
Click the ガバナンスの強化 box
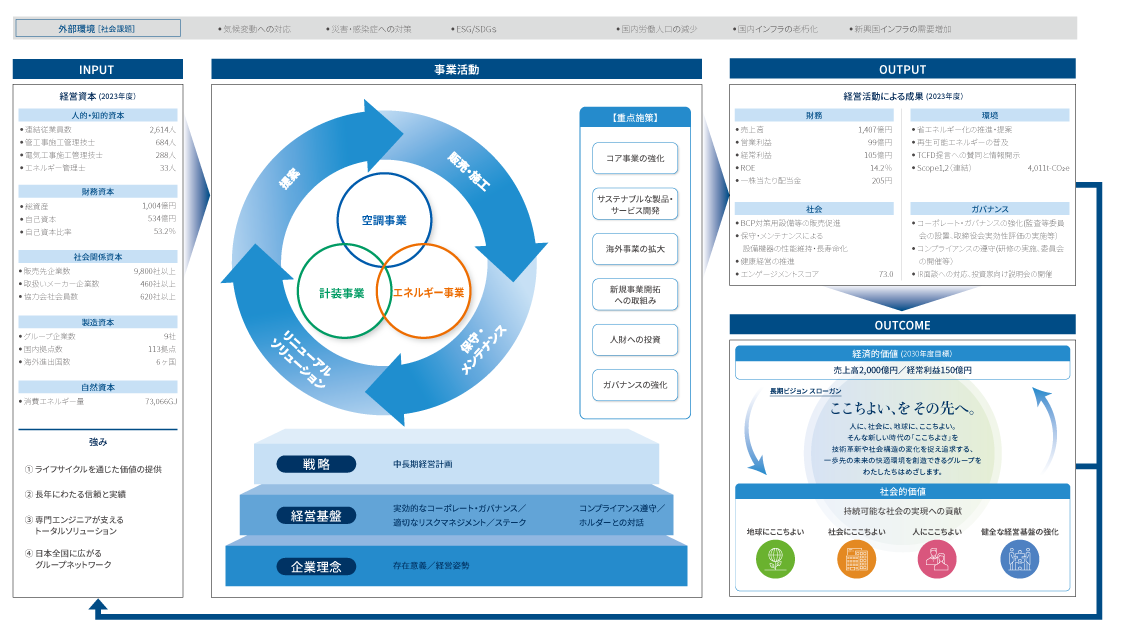point(635,385)
